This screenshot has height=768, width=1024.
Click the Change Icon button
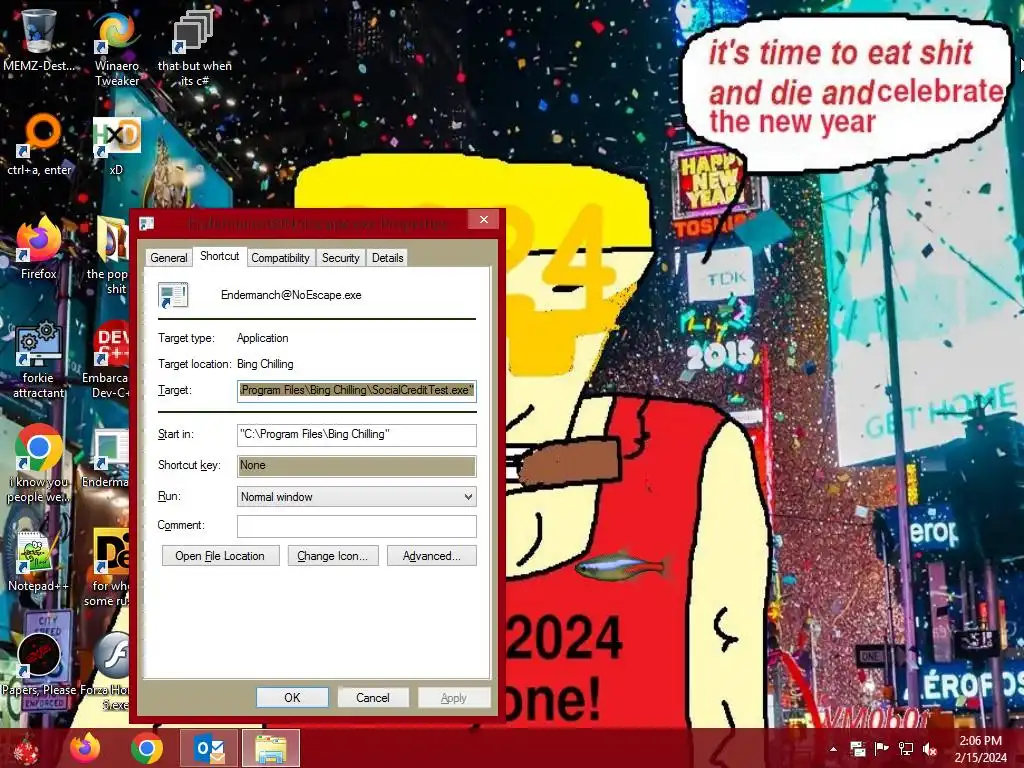pos(333,556)
